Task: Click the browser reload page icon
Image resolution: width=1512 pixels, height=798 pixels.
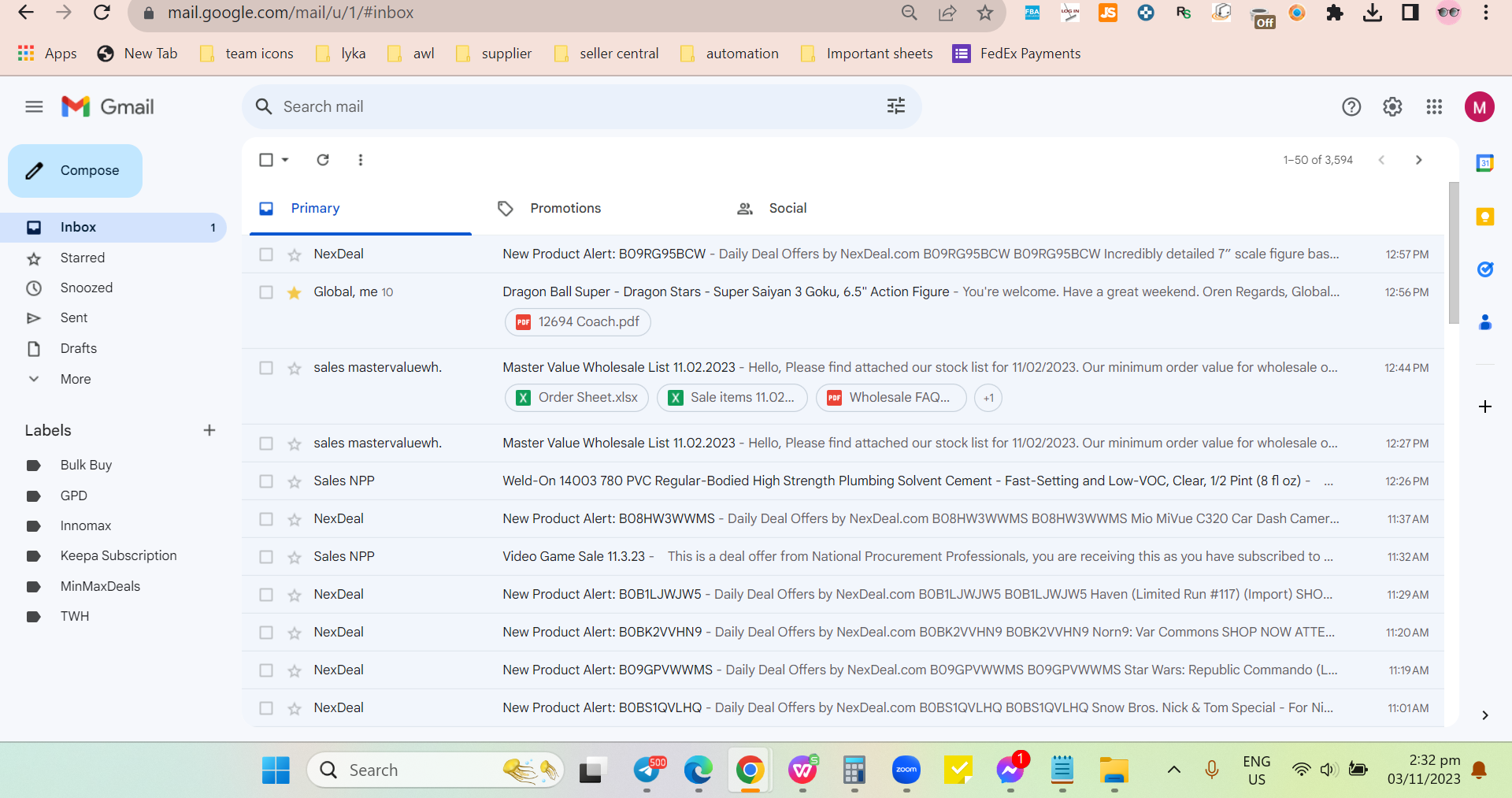Action: pos(102,13)
